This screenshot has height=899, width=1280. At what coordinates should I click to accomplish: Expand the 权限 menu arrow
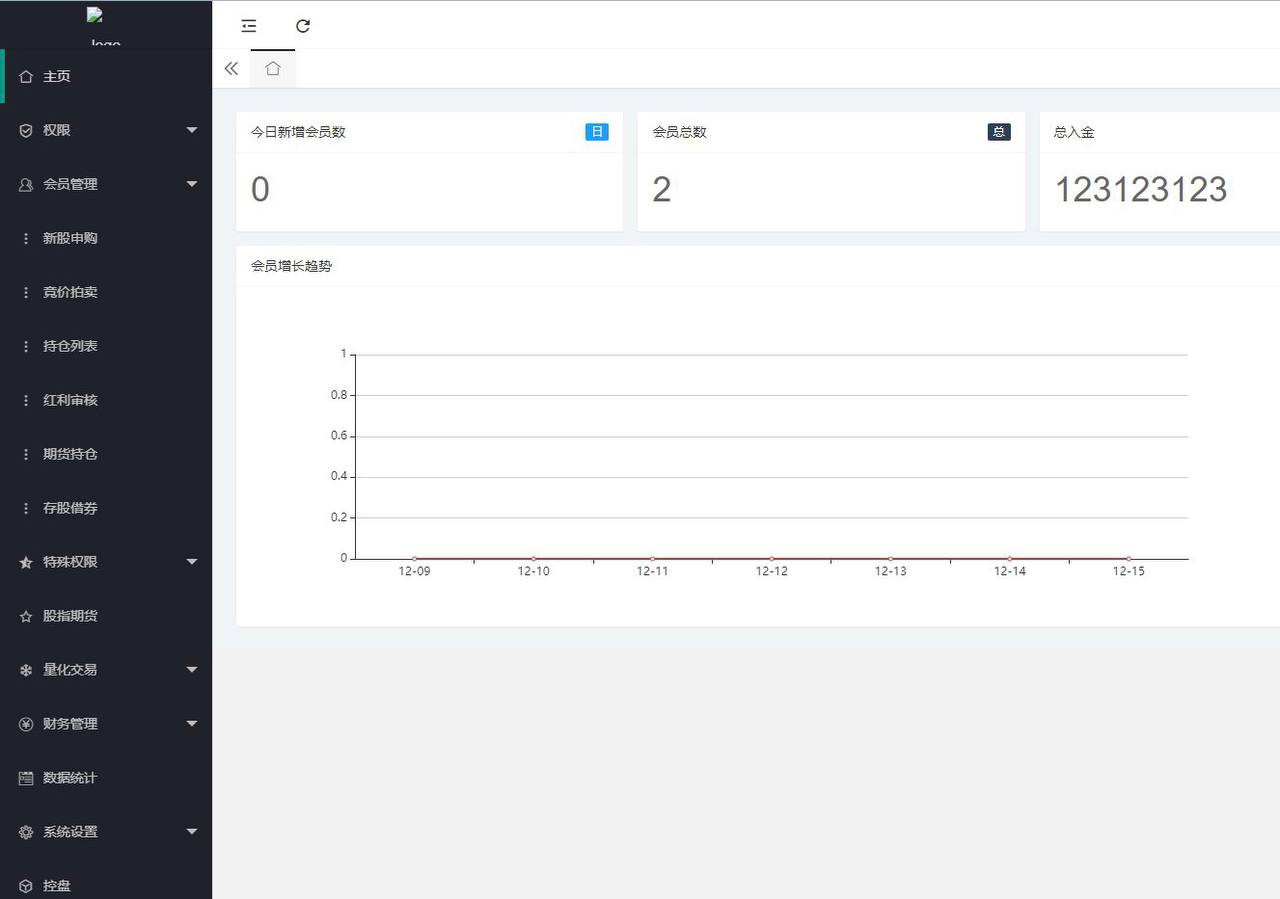(x=192, y=130)
